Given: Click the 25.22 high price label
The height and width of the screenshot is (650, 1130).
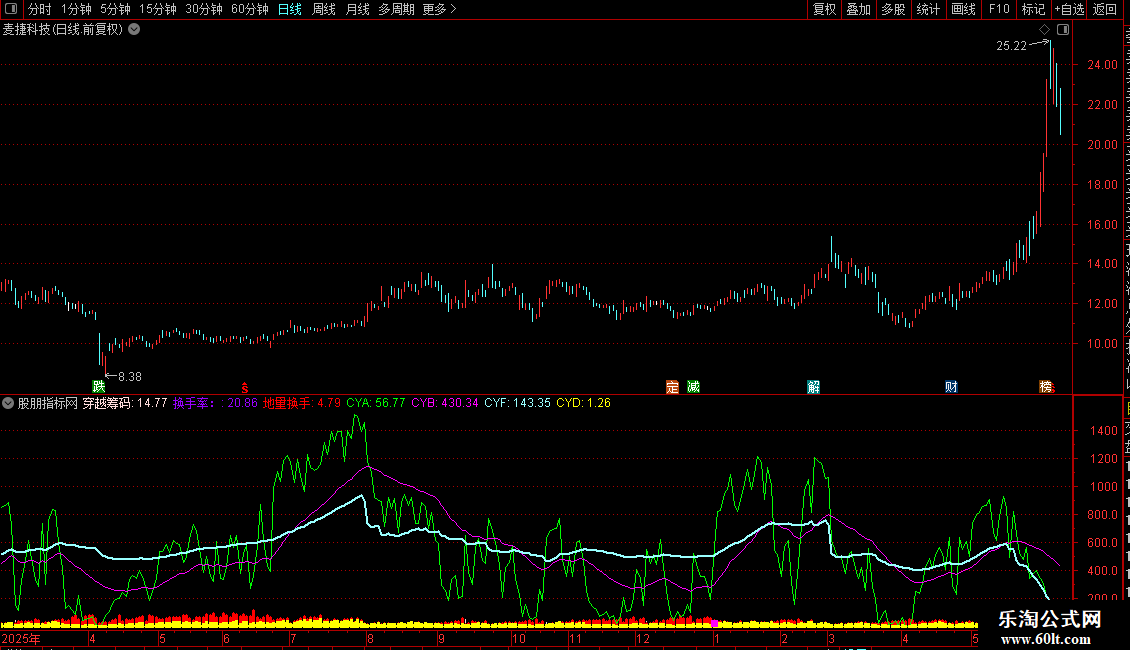Looking at the screenshot, I should point(1011,46).
